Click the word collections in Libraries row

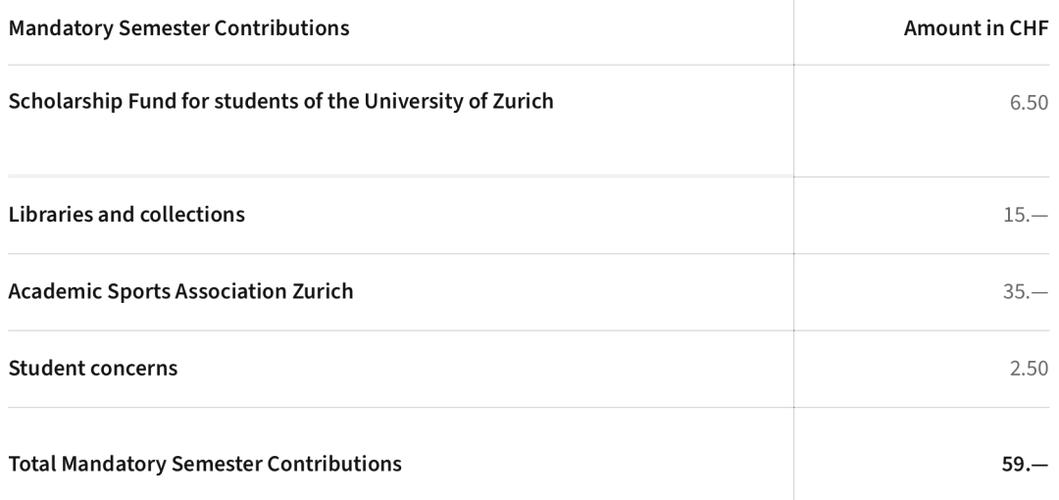click(192, 214)
